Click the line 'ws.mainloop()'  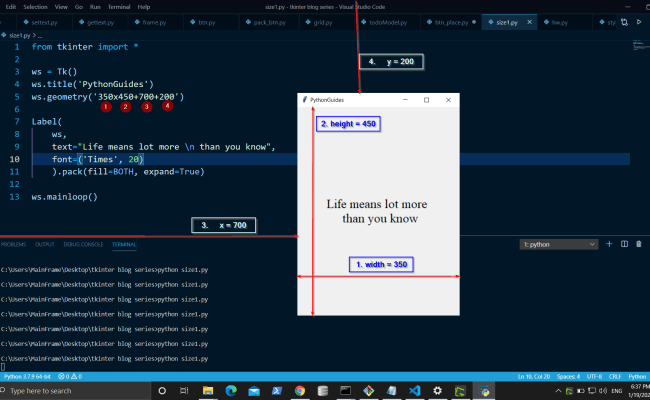click(x=65, y=196)
